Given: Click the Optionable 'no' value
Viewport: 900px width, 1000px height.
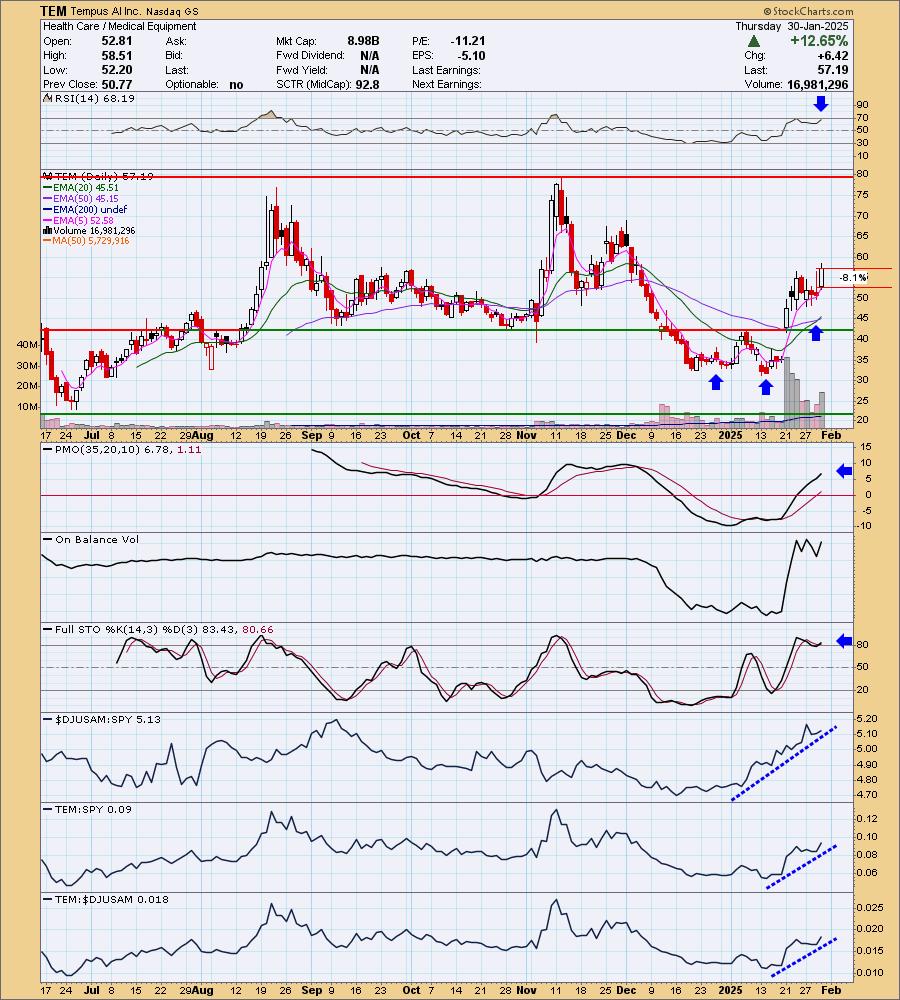Looking at the screenshot, I should (x=236, y=85).
